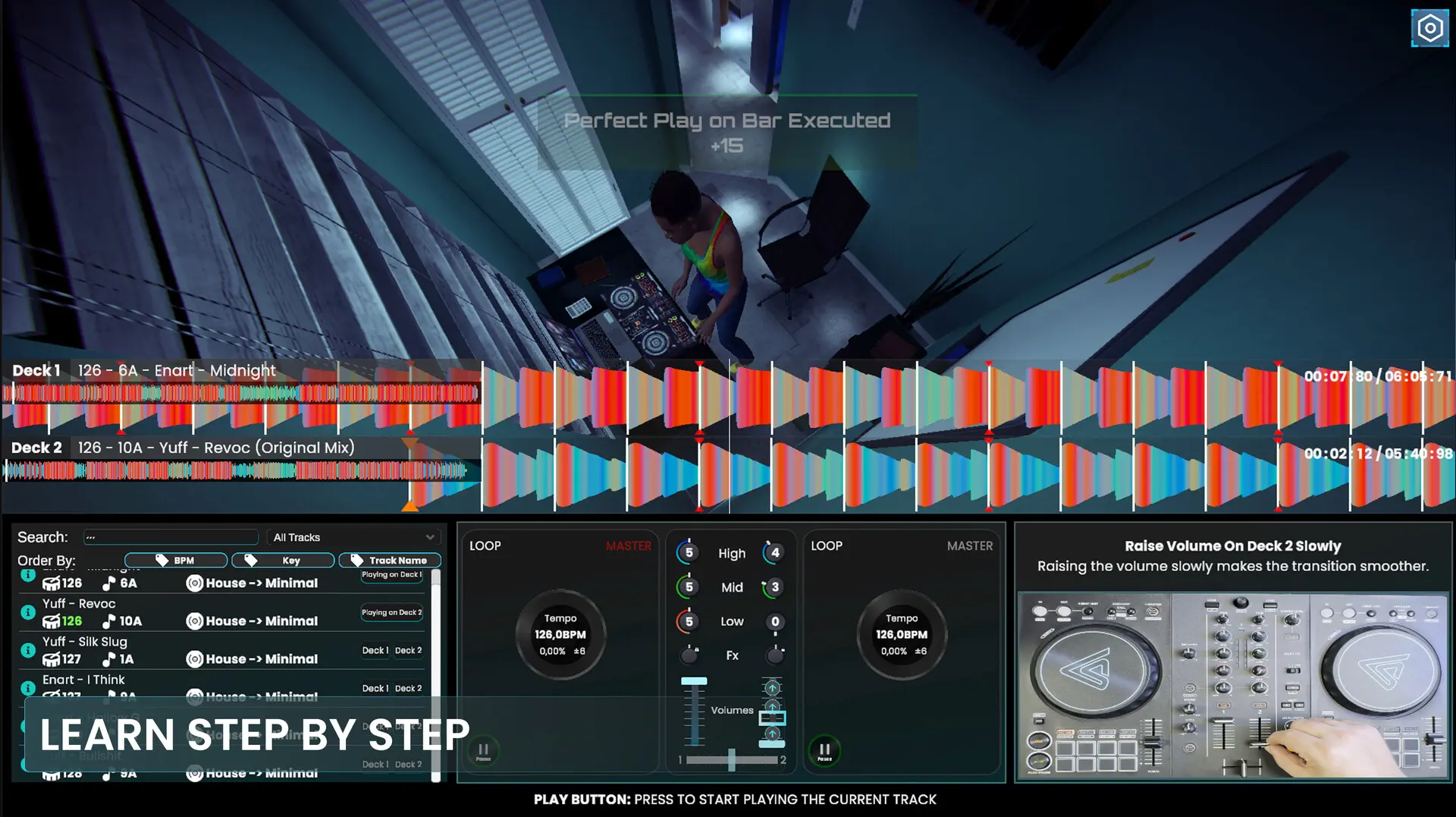Click Deck 1 title 126 - 6A - Enart - Midnight
Image resolution: width=1456 pixels, height=817 pixels.
177,371
